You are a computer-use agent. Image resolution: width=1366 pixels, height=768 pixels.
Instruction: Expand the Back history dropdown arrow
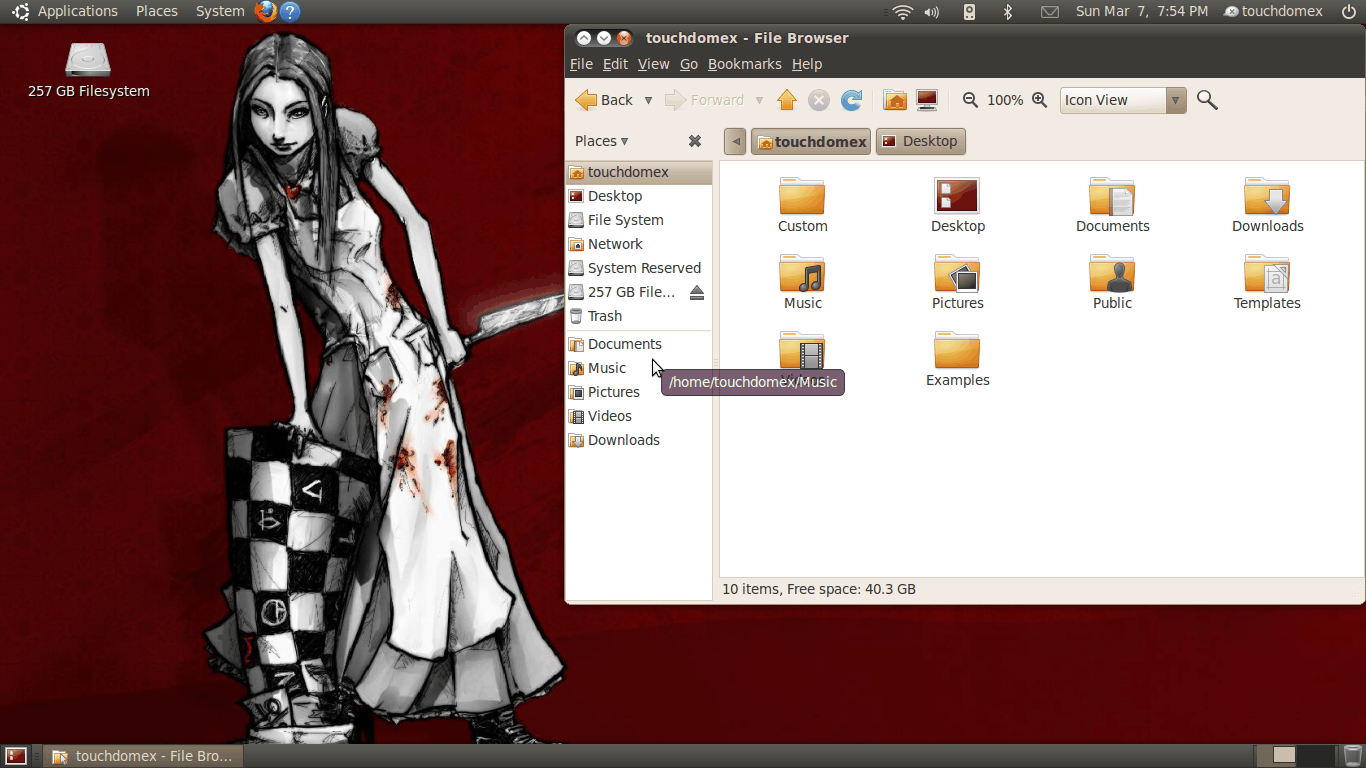(648, 100)
